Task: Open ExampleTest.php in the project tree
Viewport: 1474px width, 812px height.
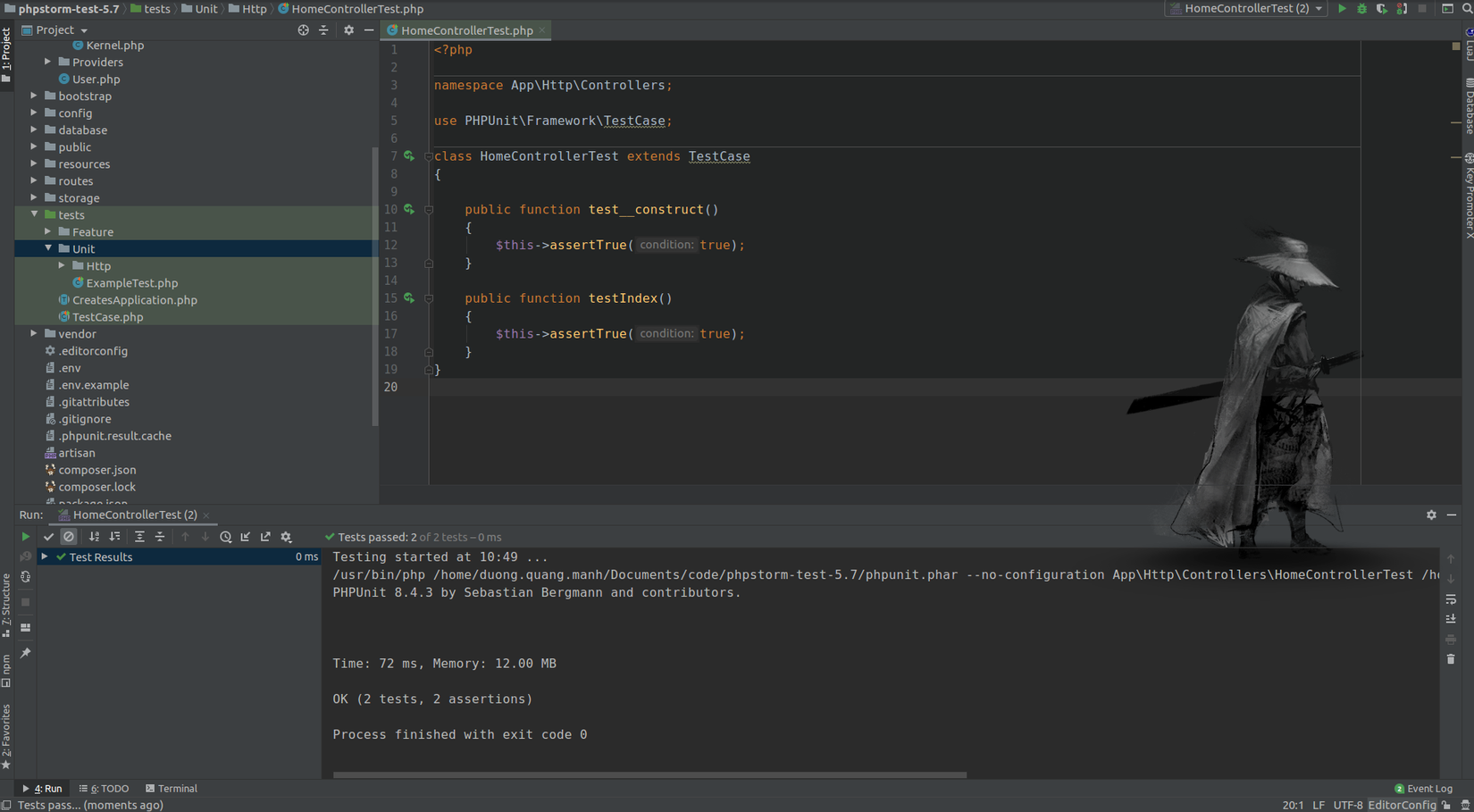Action: pyautogui.click(x=131, y=282)
